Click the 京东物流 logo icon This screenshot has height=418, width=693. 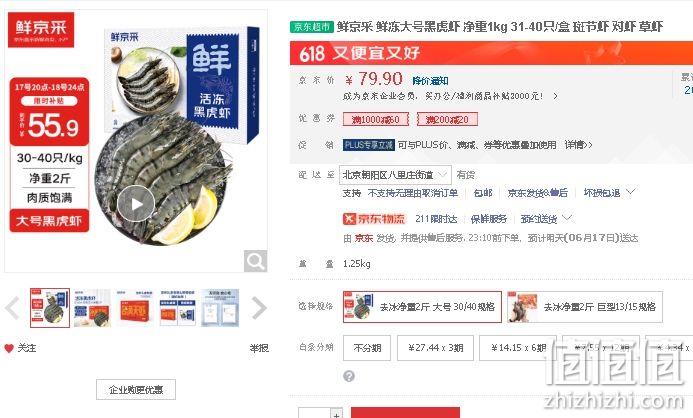pyautogui.click(x=350, y=219)
